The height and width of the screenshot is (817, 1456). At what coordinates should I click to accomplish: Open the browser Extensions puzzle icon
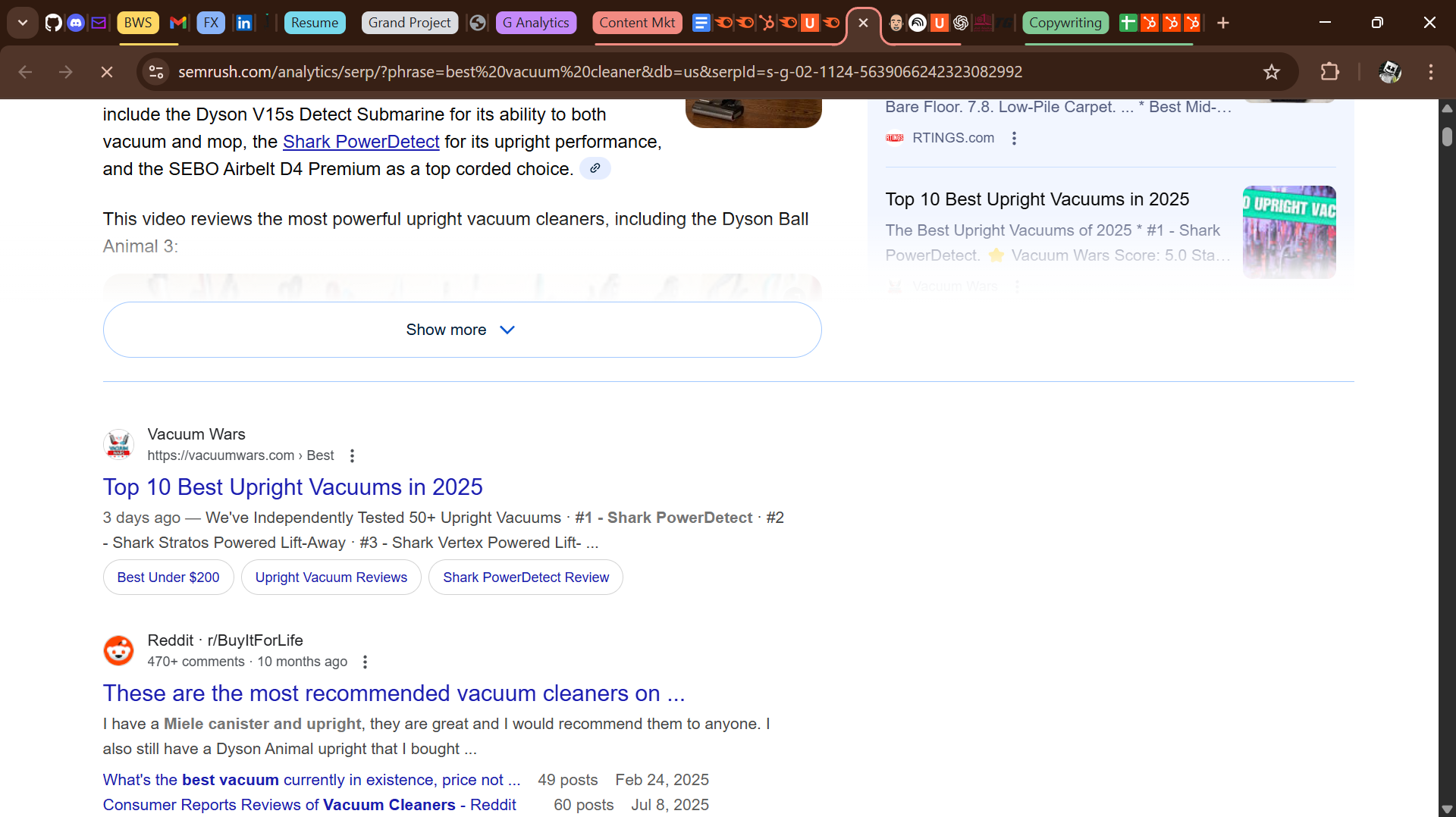[x=1331, y=72]
